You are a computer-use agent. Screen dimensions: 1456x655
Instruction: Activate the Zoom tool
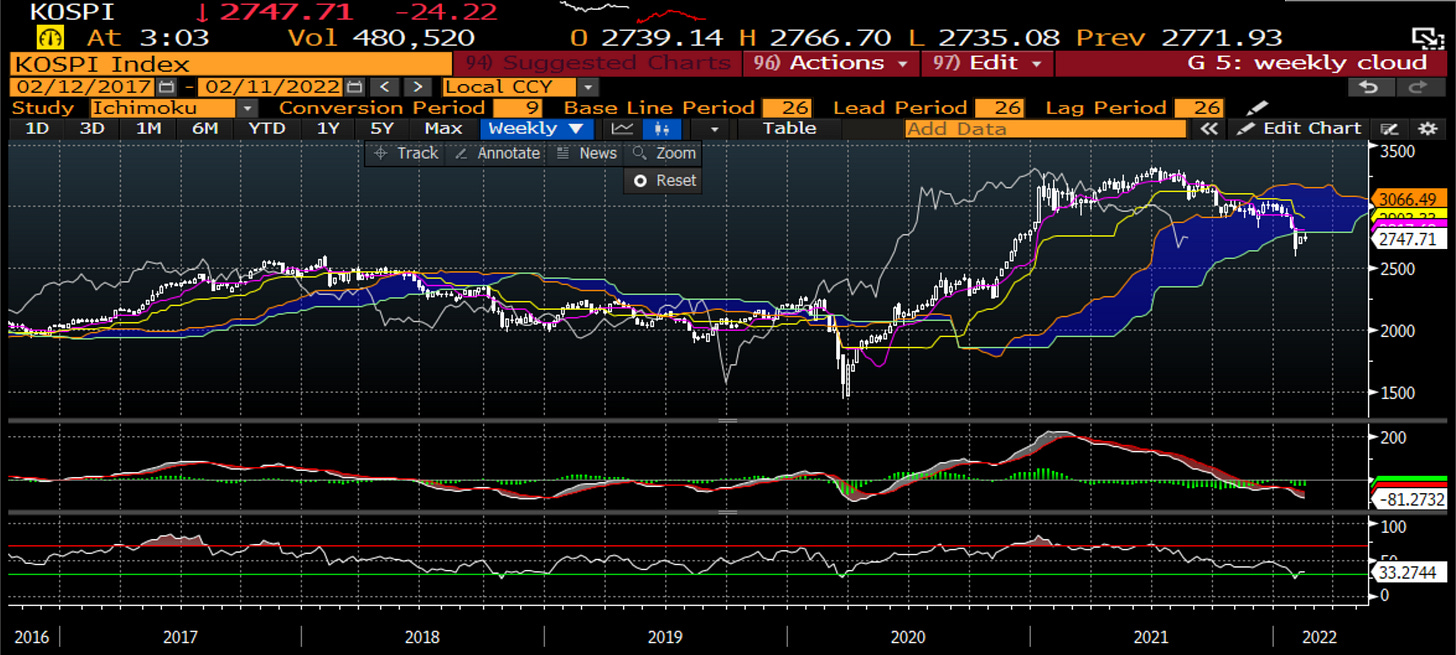[x=664, y=153]
